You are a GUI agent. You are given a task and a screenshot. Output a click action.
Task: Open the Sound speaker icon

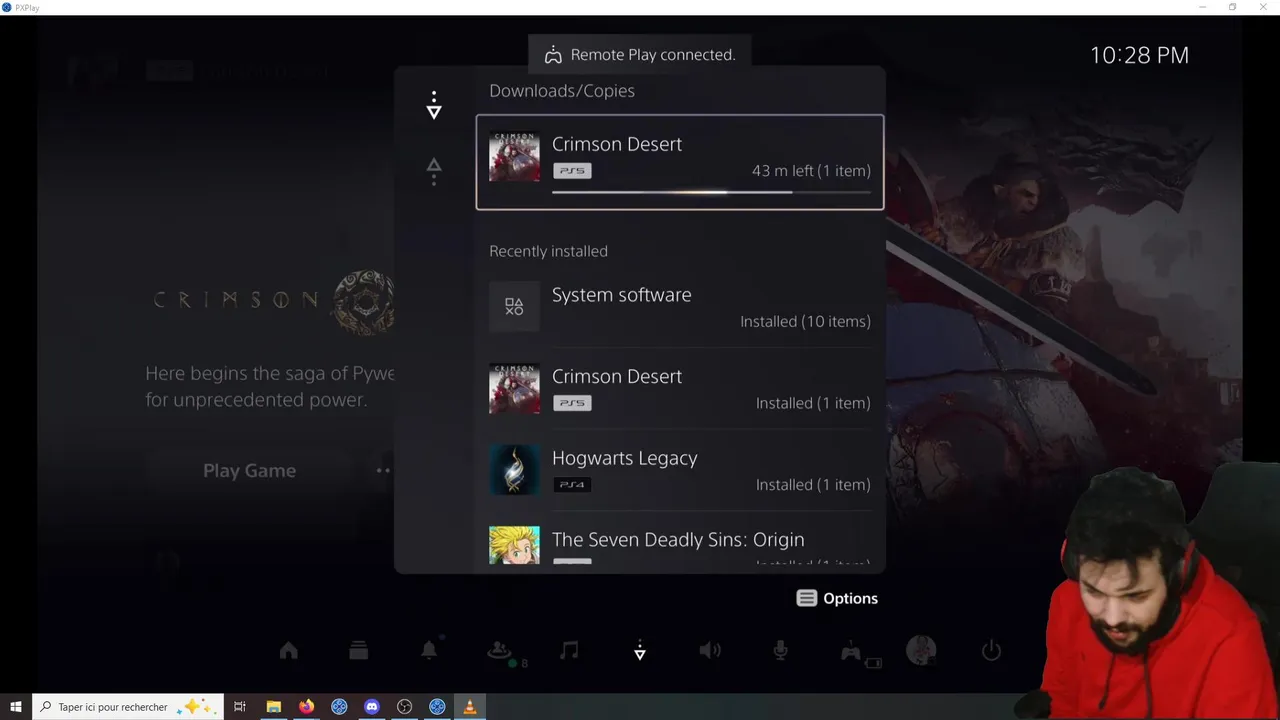[x=710, y=651]
